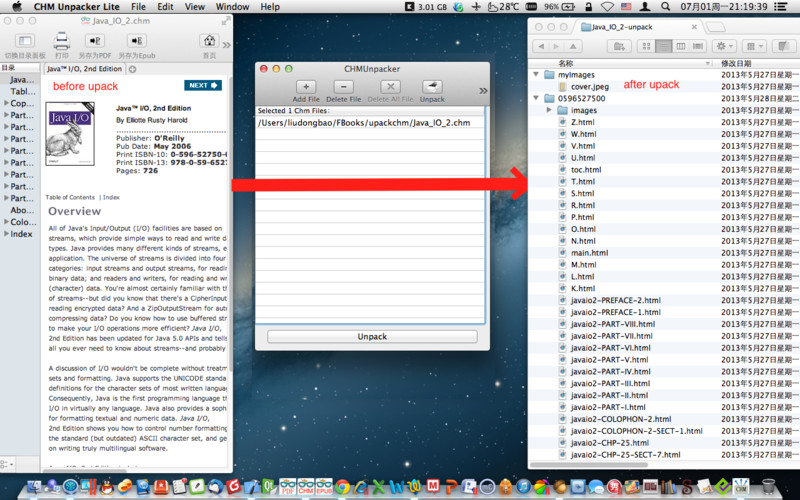800x500 pixels.
Task: Toggle the table-of-contents panel in the CHM reader
Action: 24,41
